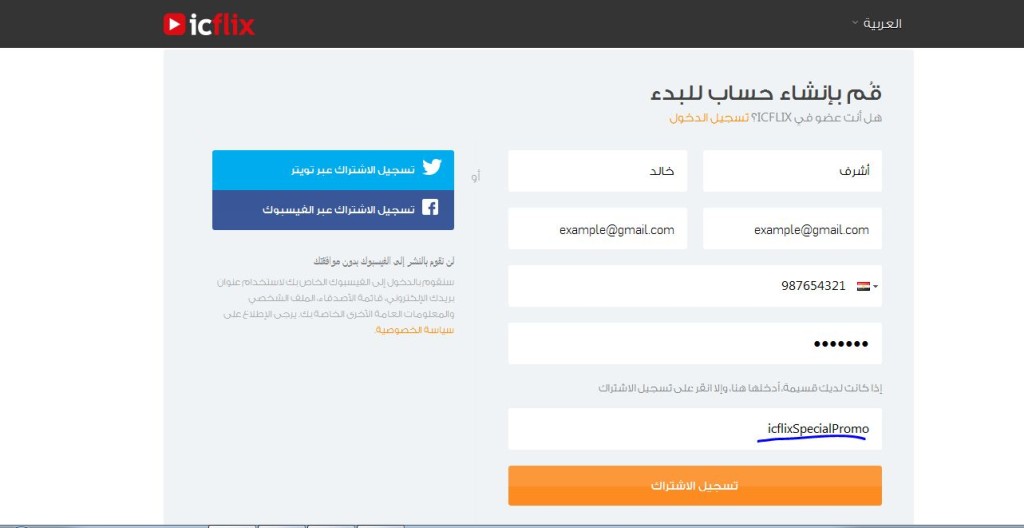Image resolution: width=1024 pixels, height=528 pixels.
Task: Click the Egypt flag icon in phone field
Action: pos(864,286)
